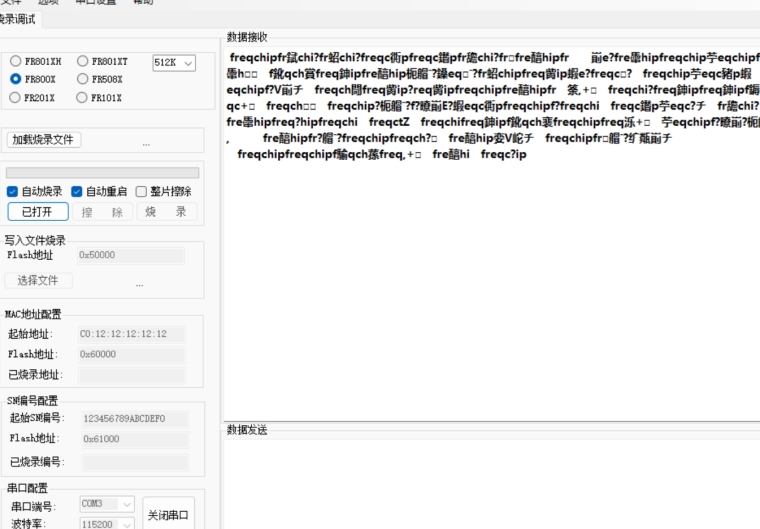
Task: Enable the 整片擦除 checkbox
Action: (141, 191)
